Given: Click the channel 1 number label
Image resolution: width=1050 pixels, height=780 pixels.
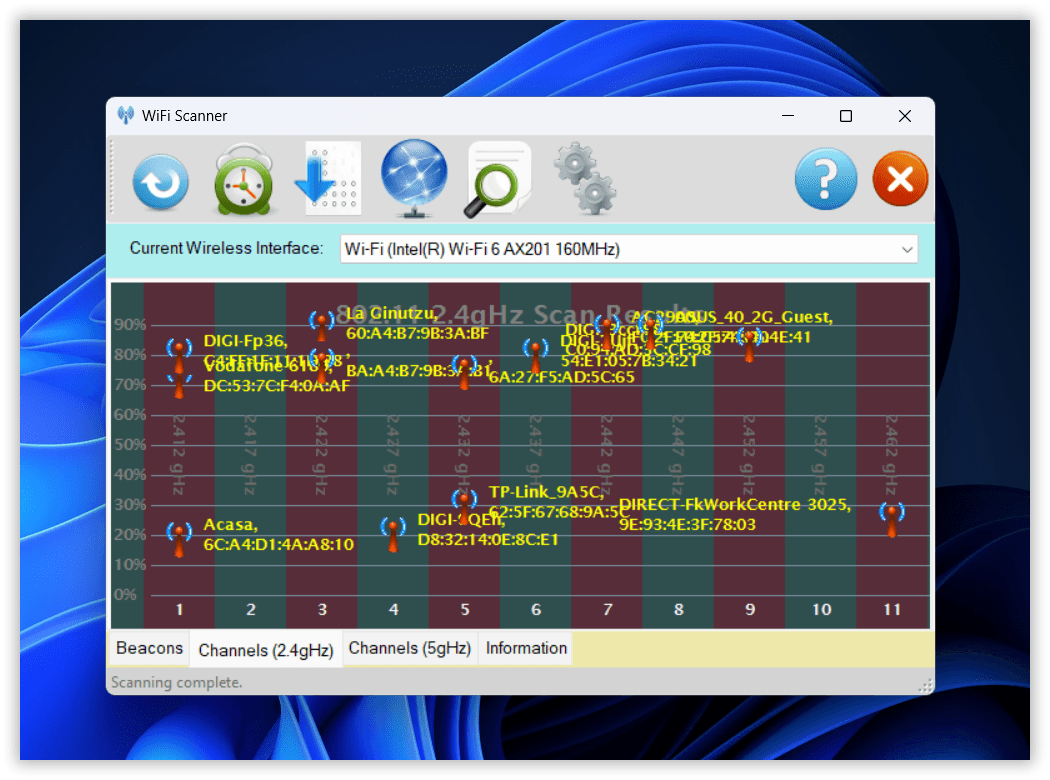Looking at the screenshot, I should tap(179, 609).
